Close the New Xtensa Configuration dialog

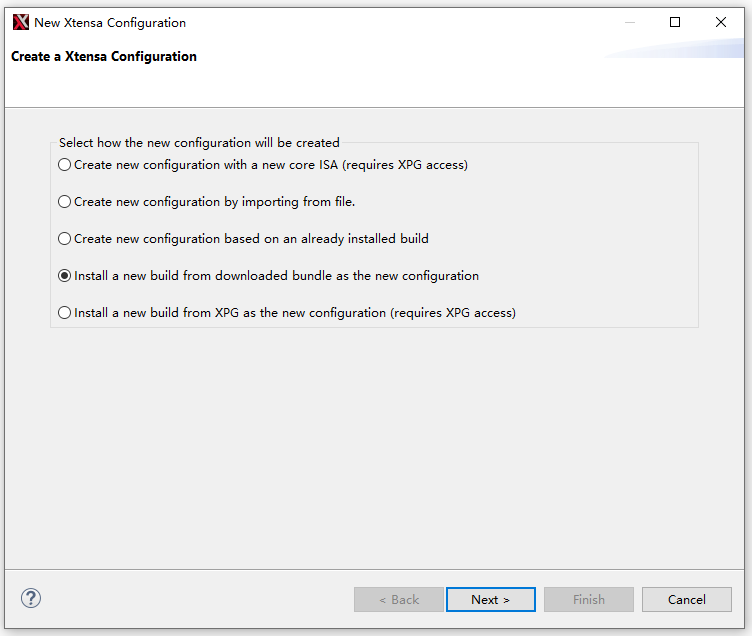[x=720, y=22]
